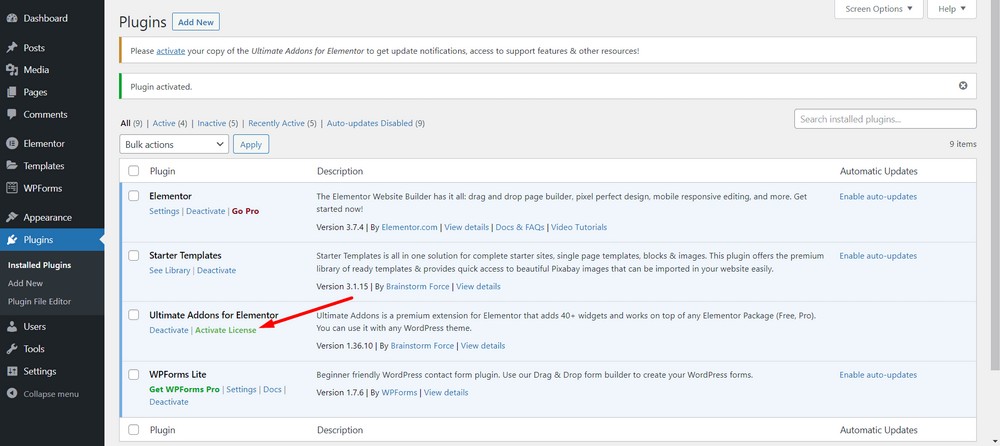Open See Library for Starter Templates
Viewport: 1000px width, 446px height.
click(x=170, y=271)
